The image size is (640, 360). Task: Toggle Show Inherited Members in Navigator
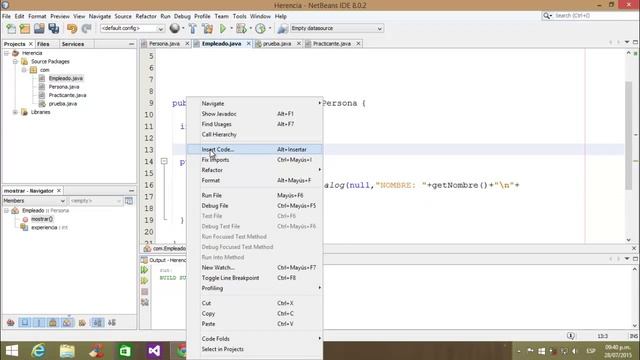click(11, 323)
